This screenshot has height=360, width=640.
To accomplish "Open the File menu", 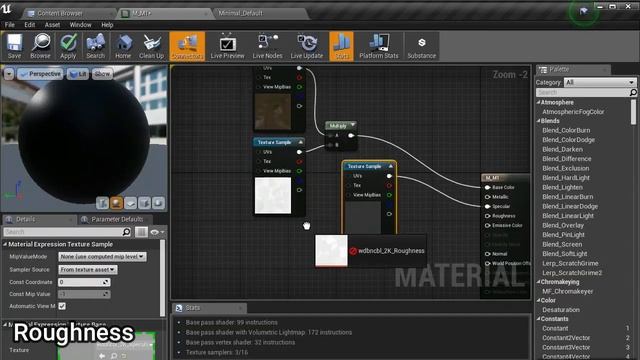I will click(x=10, y=25).
